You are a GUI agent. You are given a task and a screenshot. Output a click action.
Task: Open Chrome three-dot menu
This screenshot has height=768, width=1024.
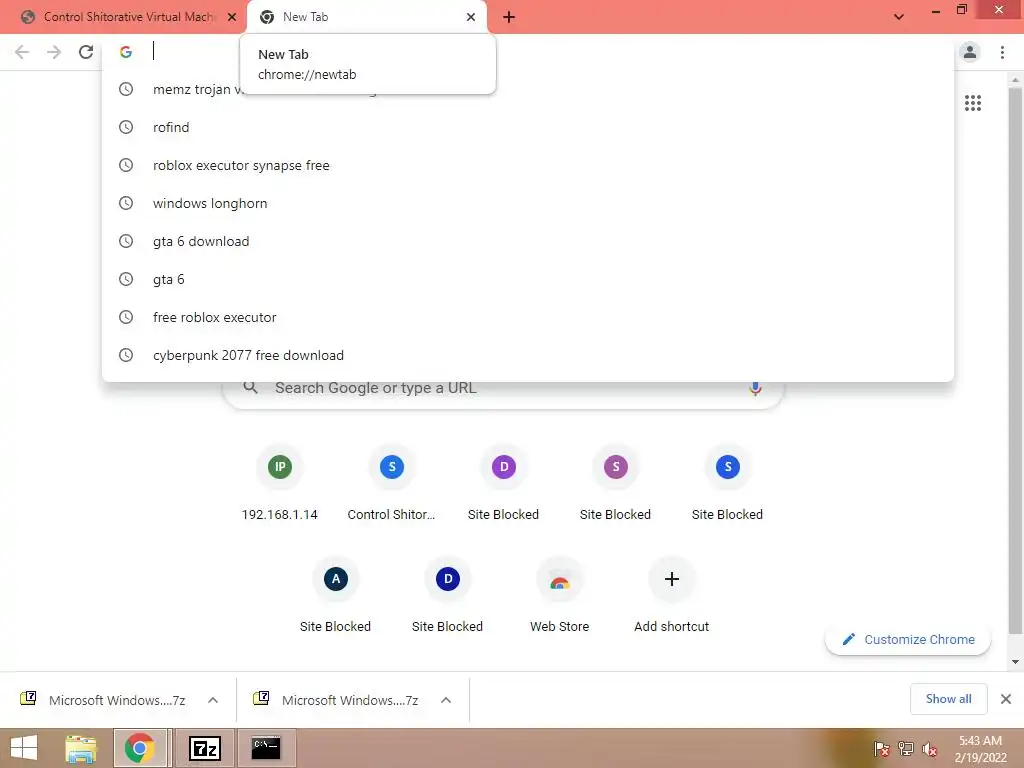click(x=1002, y=52)
